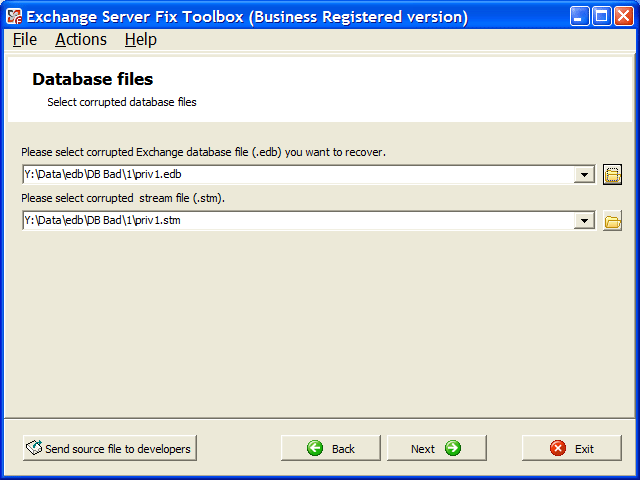Close the Exchange Server Fix Toolbox window
The height and width of the screenshot is (480, 640).
coord(624,16)
